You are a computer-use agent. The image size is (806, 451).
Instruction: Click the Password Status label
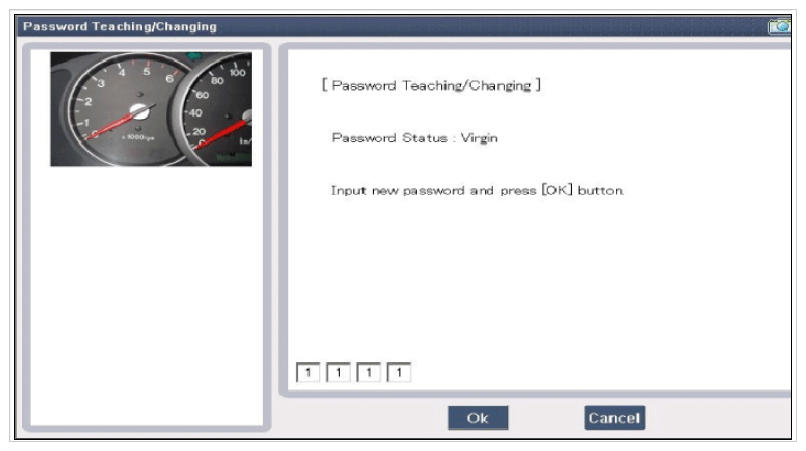(390, 138)
